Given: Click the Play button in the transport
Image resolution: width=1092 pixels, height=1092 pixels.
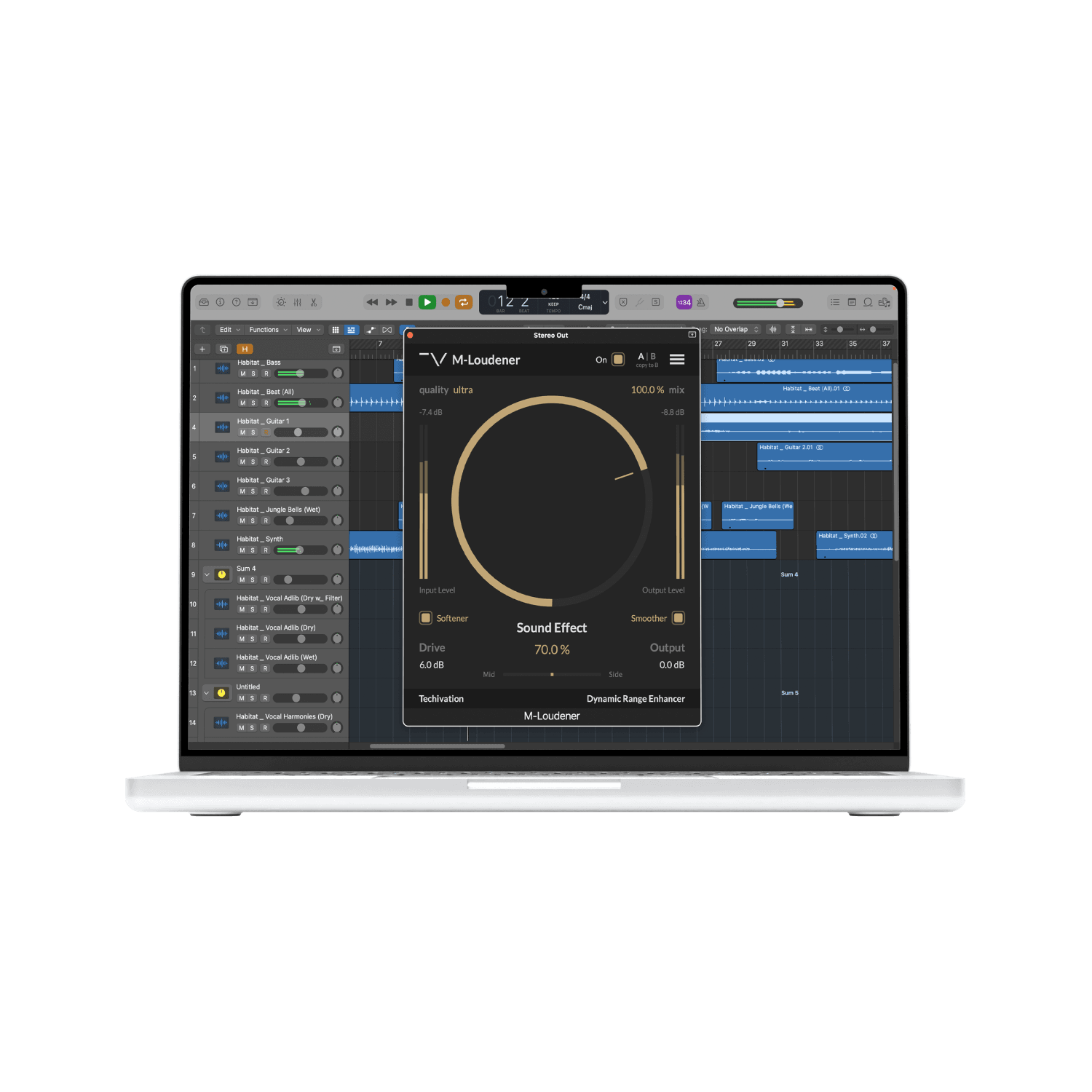Looking at the screenshot, I should (427, 302).
